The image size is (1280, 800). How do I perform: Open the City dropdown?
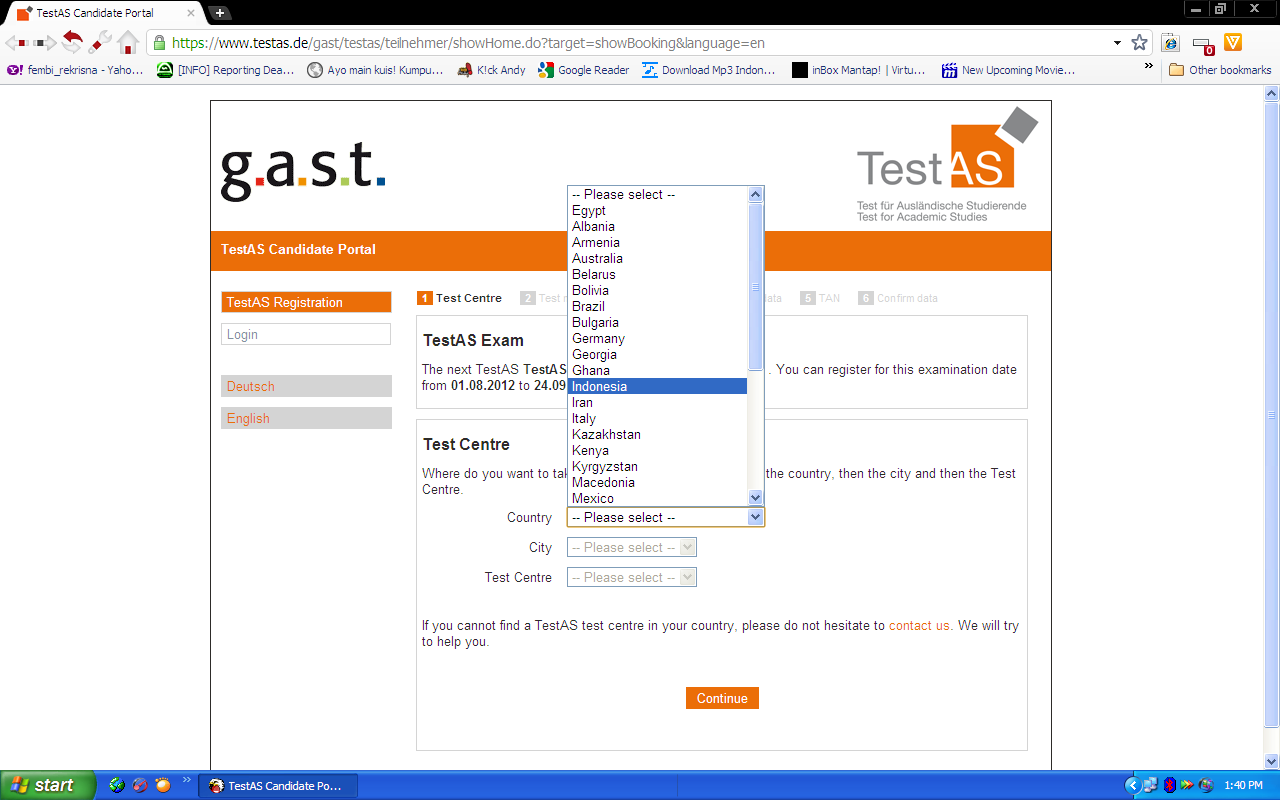click(632, 547)
